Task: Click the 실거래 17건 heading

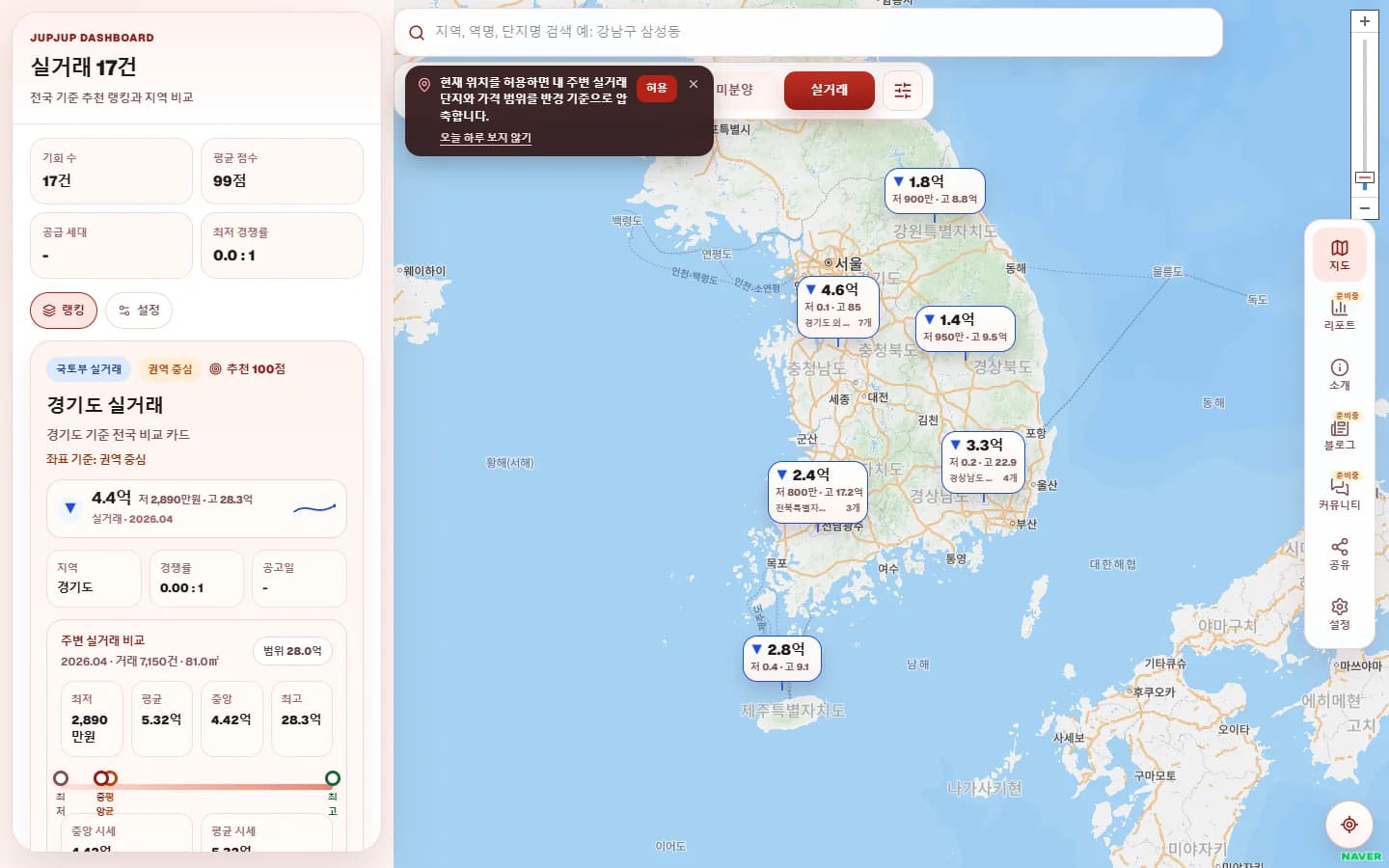Action: [x=83, y=67]
